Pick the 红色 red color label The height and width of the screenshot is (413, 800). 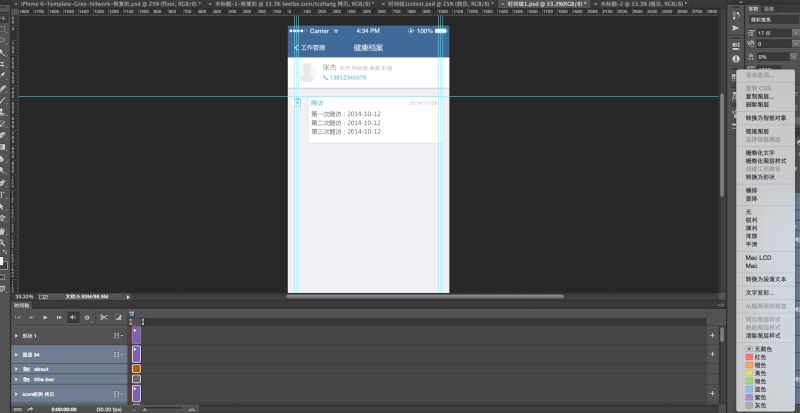(756, 357)
